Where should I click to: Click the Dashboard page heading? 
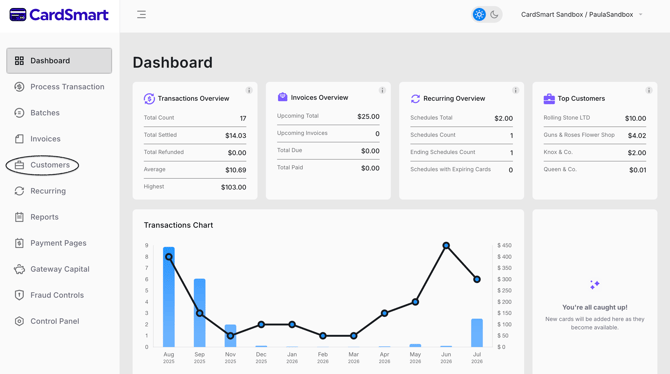point(173,63)
